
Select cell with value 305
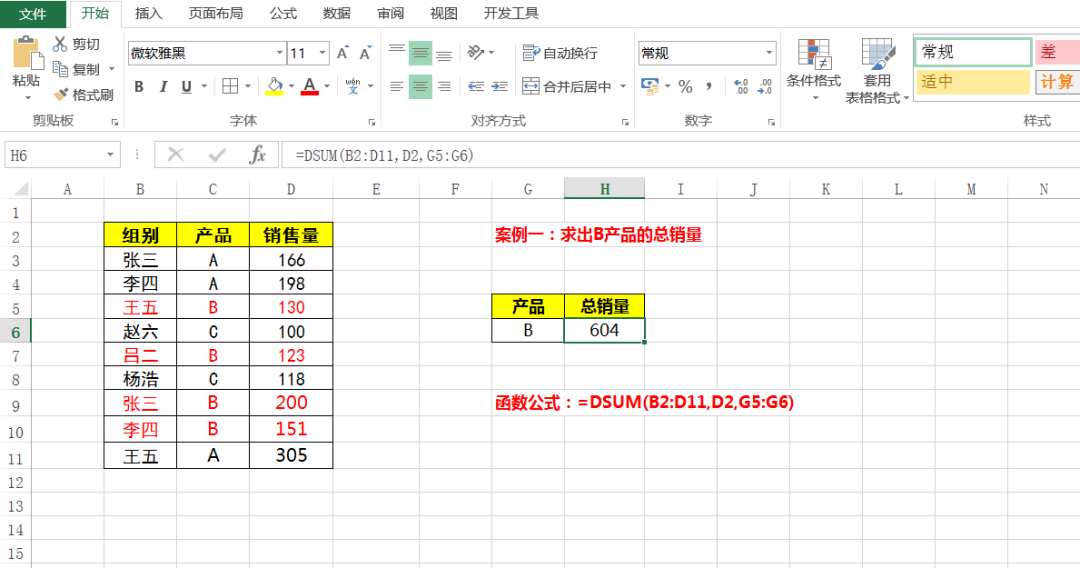coord(291,456)
